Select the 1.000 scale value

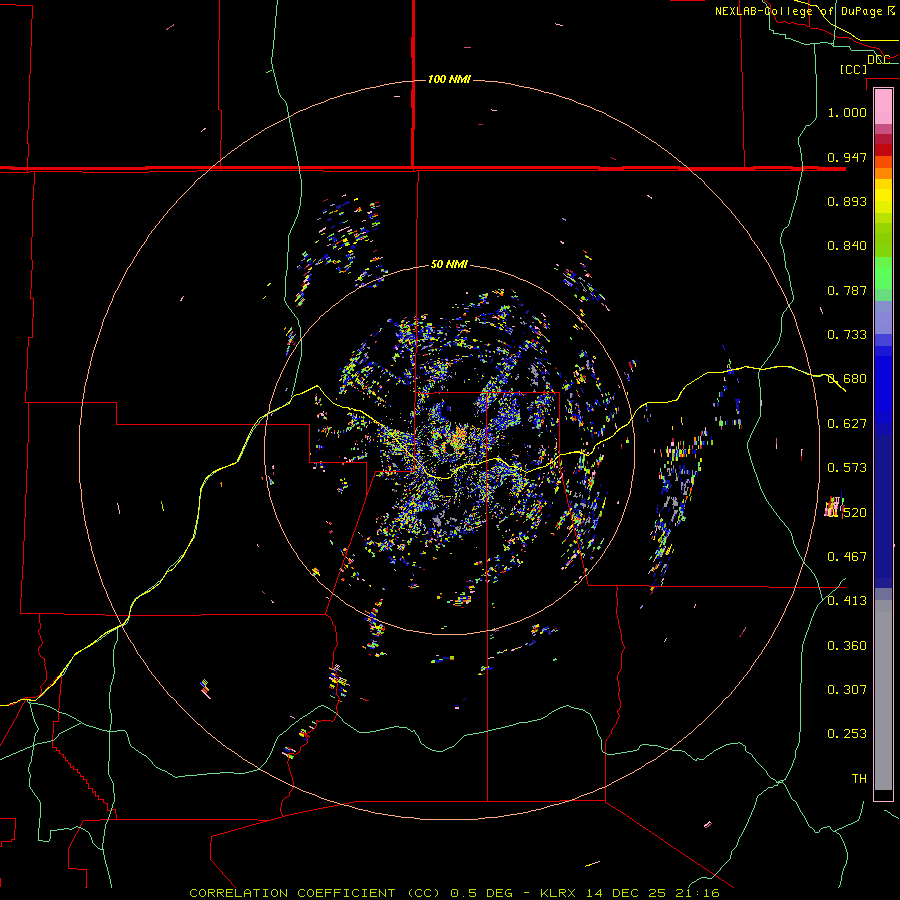(x=847, y=112)
